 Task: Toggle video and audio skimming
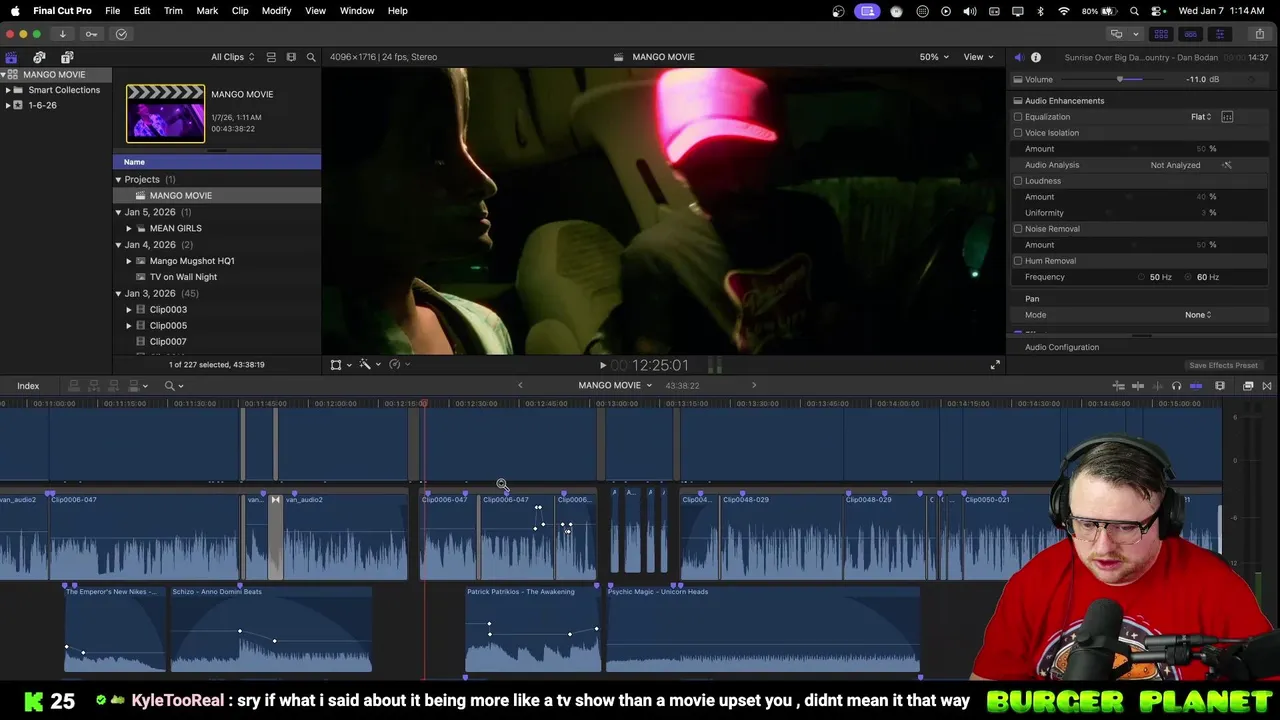point(1138,386)
